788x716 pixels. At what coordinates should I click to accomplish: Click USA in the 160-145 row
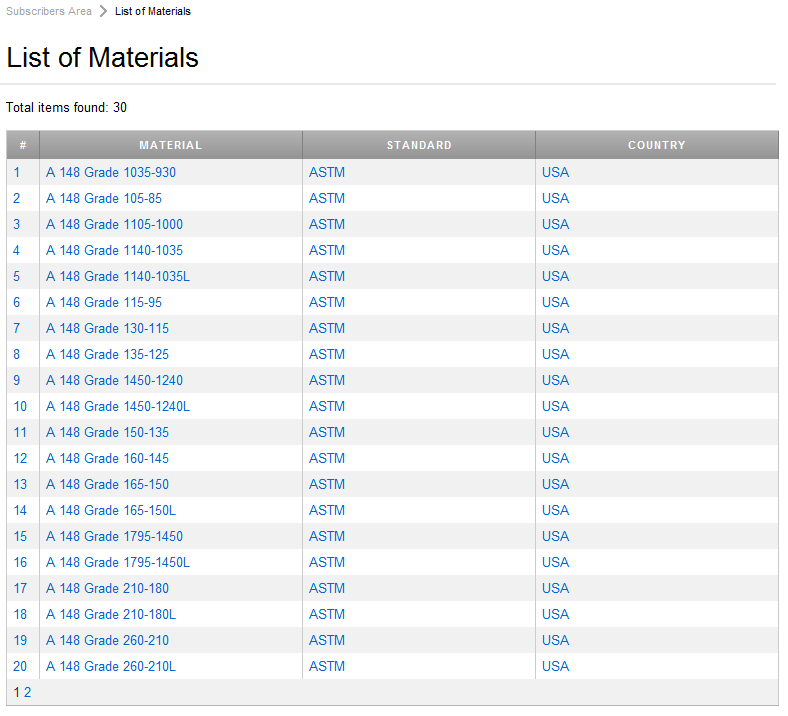(556, 458)
